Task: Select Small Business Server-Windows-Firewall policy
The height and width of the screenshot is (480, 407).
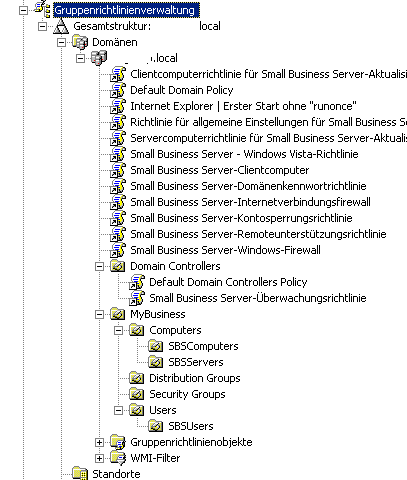Action: tap(225, 250)
